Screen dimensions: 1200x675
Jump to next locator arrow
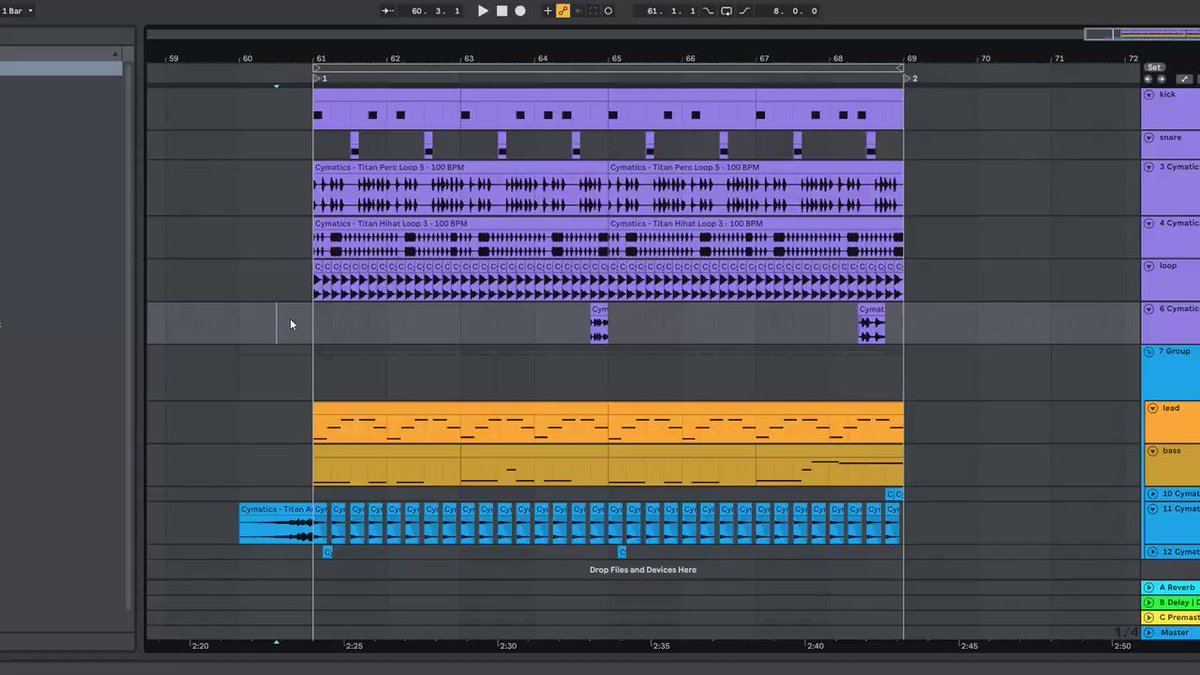coord(1160,78)
